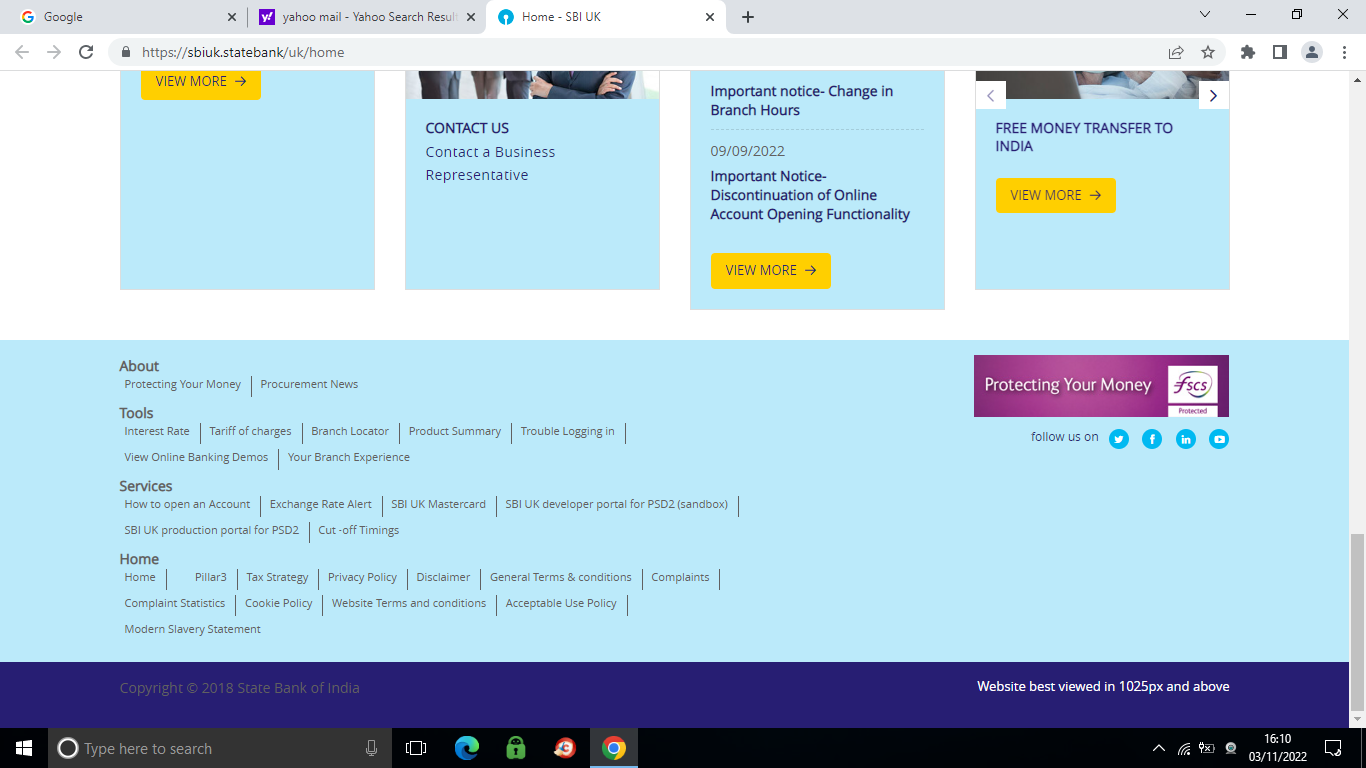The image size is (1366, 768).
Task: Close the Home - SBI UK tab
Action: pos(710,17)
